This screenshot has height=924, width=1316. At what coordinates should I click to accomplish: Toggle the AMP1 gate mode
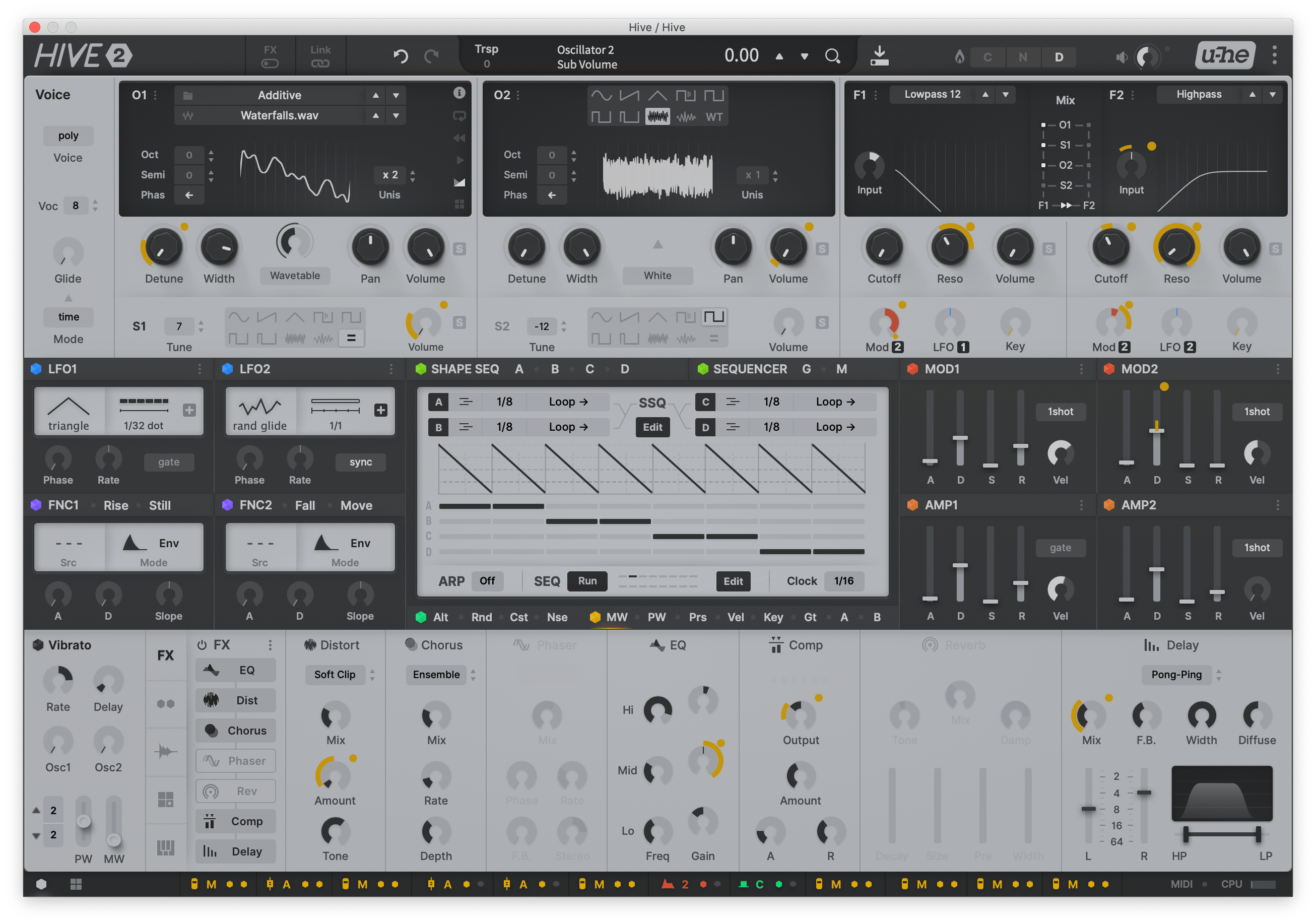pyautogui.click(x=1061, y=548)
